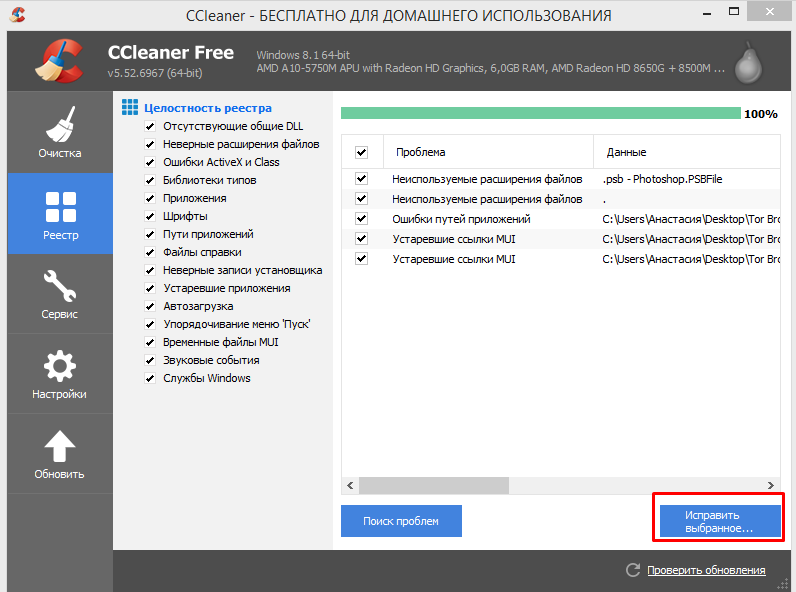Toggle the Шрифты checkbox

point(150,216)
